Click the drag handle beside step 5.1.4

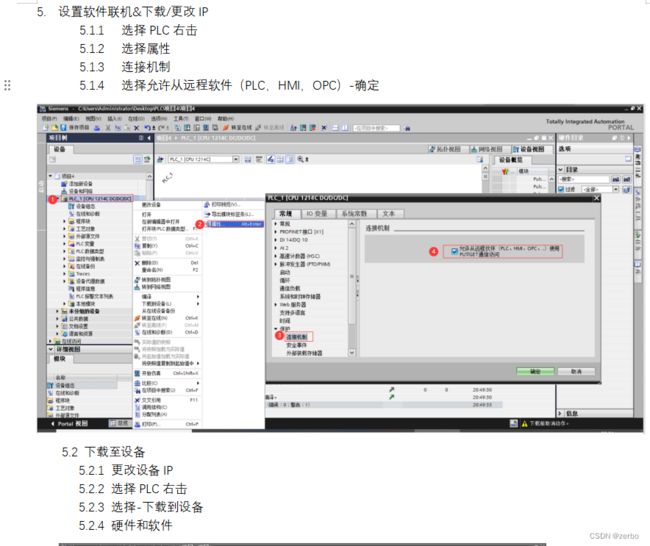tap(7, 85)
